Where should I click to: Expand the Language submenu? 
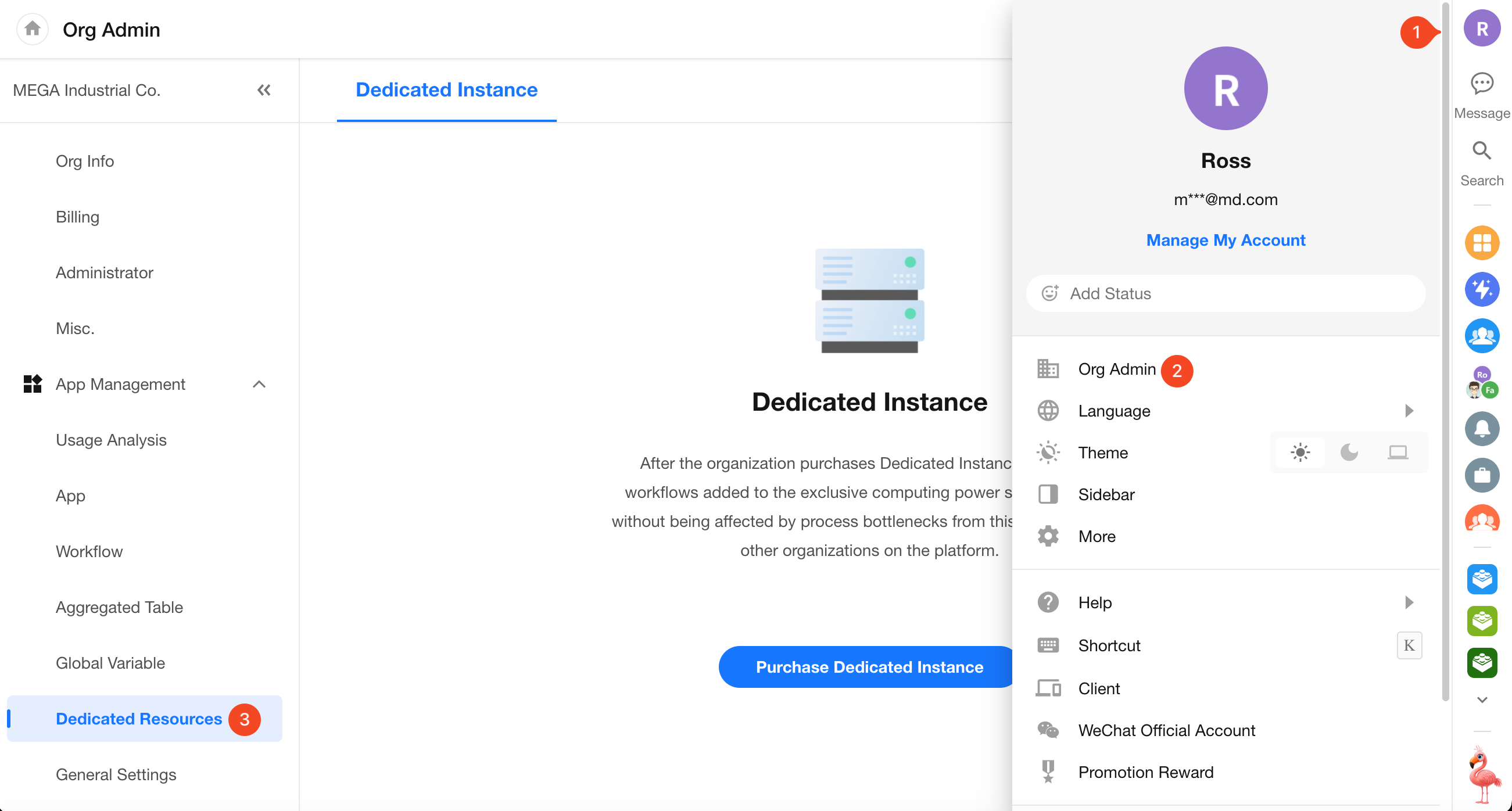coord(1408,411)
